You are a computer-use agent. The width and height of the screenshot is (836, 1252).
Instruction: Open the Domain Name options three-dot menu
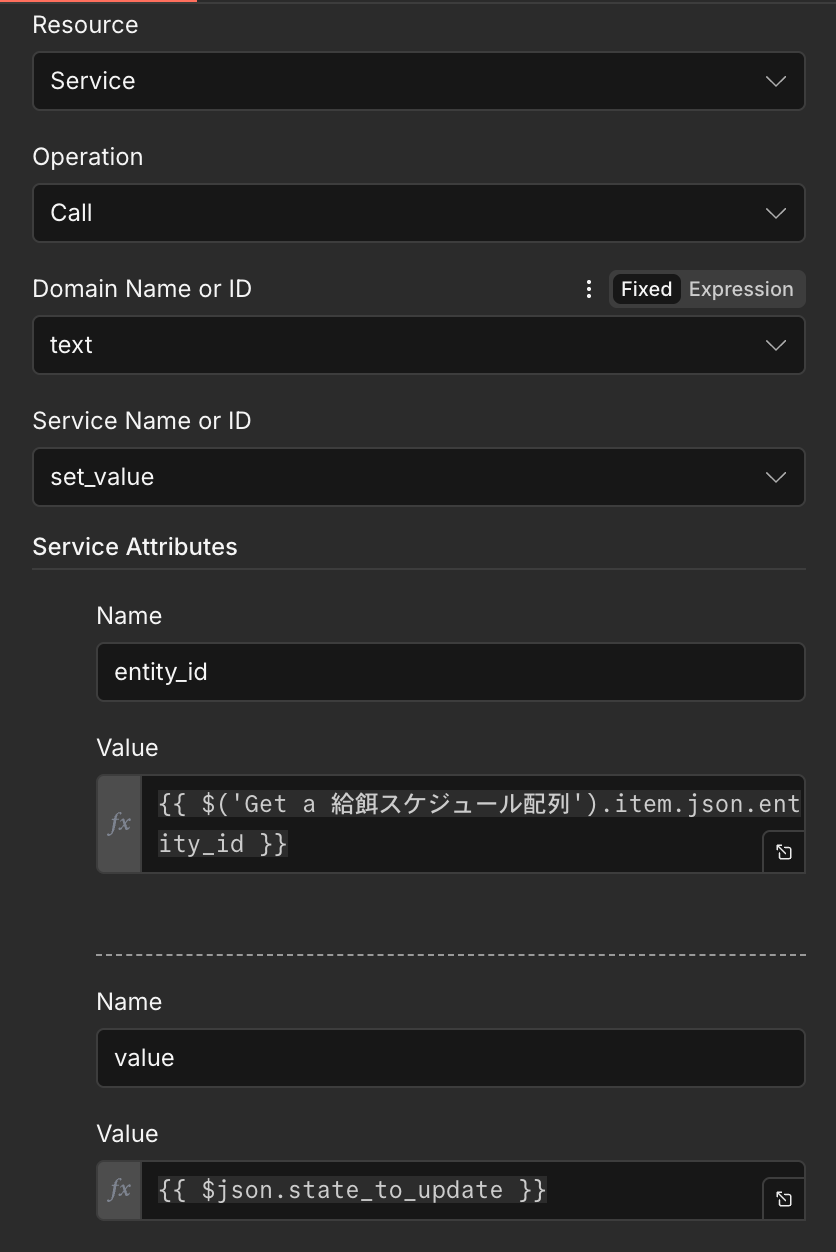pyautogui.click(x=589, y=289)
